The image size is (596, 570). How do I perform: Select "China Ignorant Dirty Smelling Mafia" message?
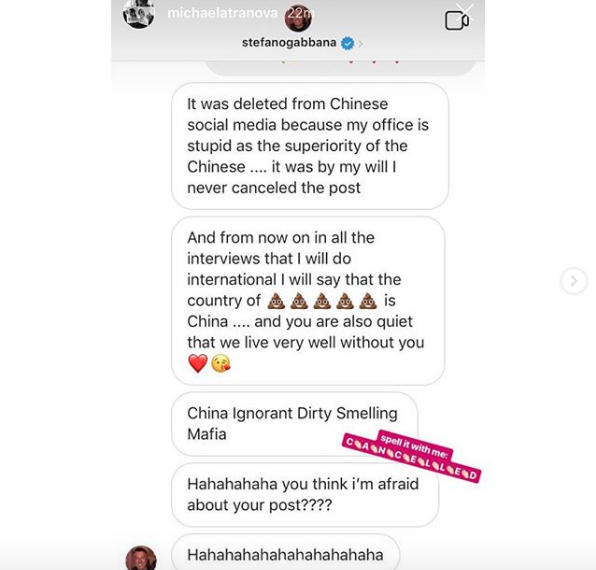(x=295, y=424)
